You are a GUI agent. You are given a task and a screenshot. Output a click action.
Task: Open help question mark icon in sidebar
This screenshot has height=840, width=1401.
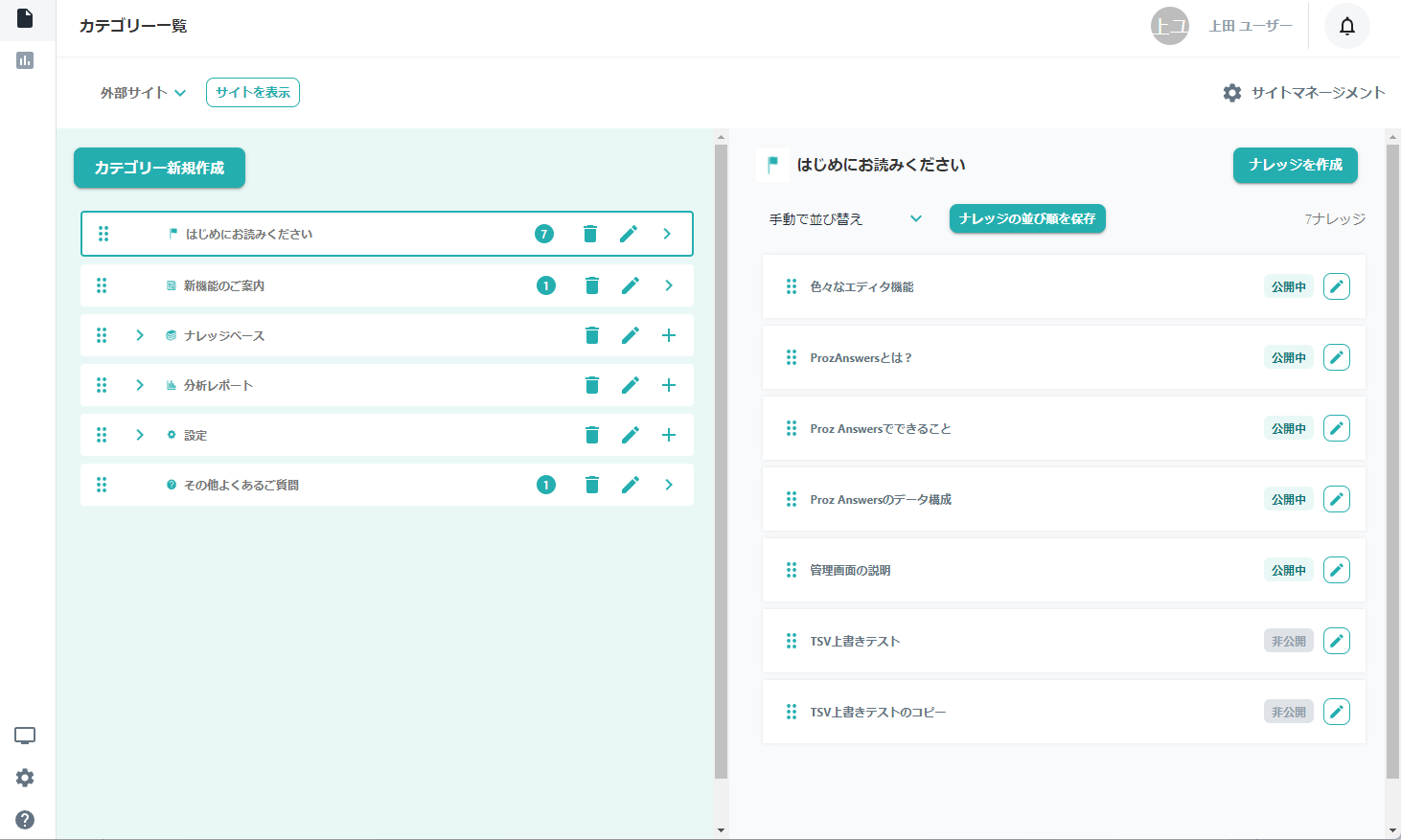[x=25, y=819]
